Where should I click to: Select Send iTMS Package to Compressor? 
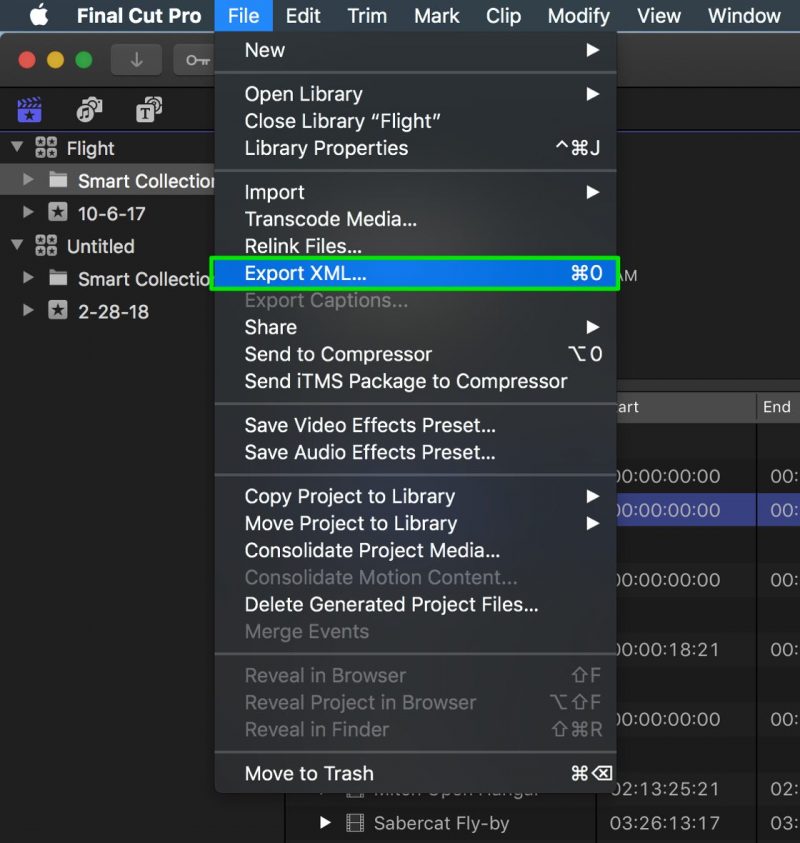tap(416, 381)
